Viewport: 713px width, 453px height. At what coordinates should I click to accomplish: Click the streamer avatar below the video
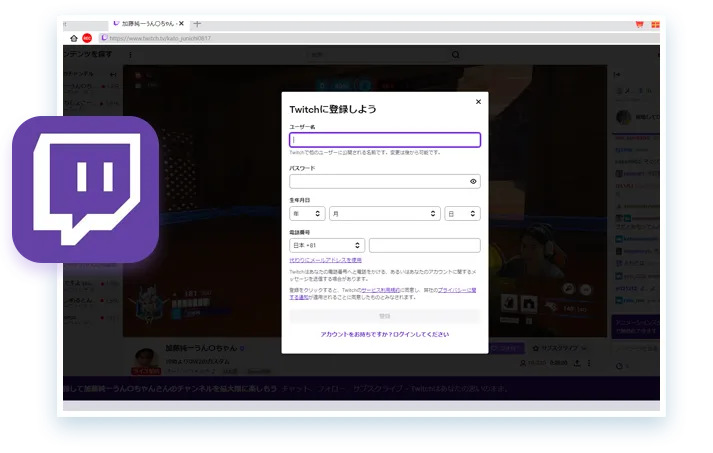pyautogui.click(x=146, y=361)
